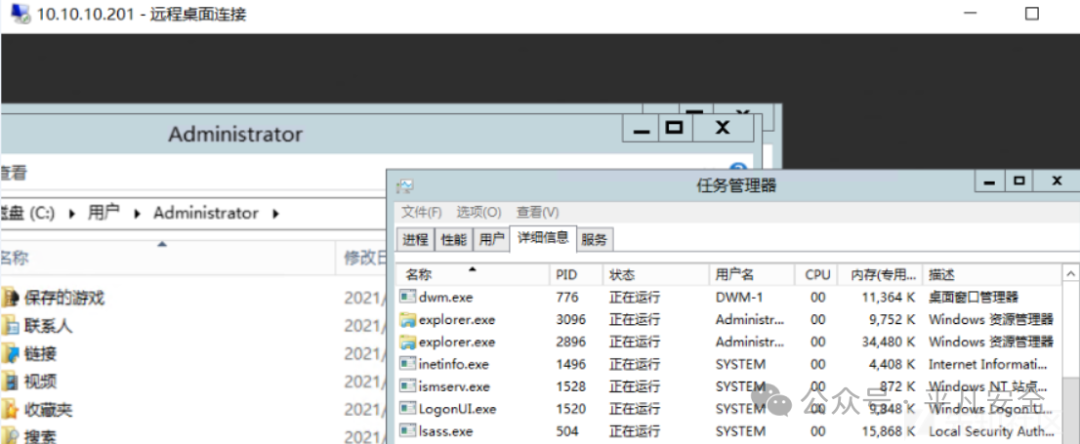Select the LogonUI.exe process row
1080x444 pixels.
point(729,409)
